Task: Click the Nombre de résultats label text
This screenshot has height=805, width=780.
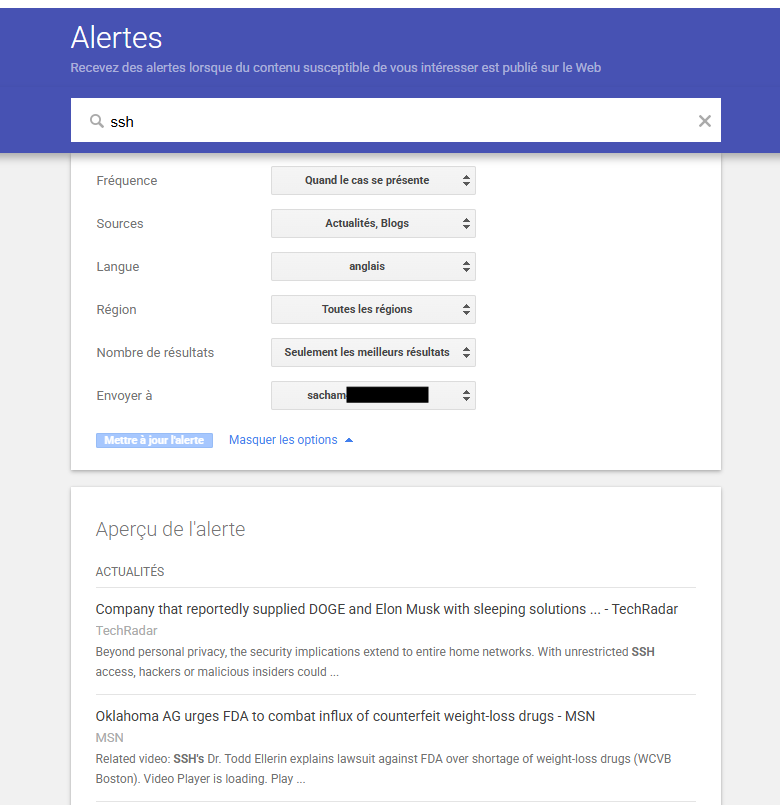Action: click(155, 353)
